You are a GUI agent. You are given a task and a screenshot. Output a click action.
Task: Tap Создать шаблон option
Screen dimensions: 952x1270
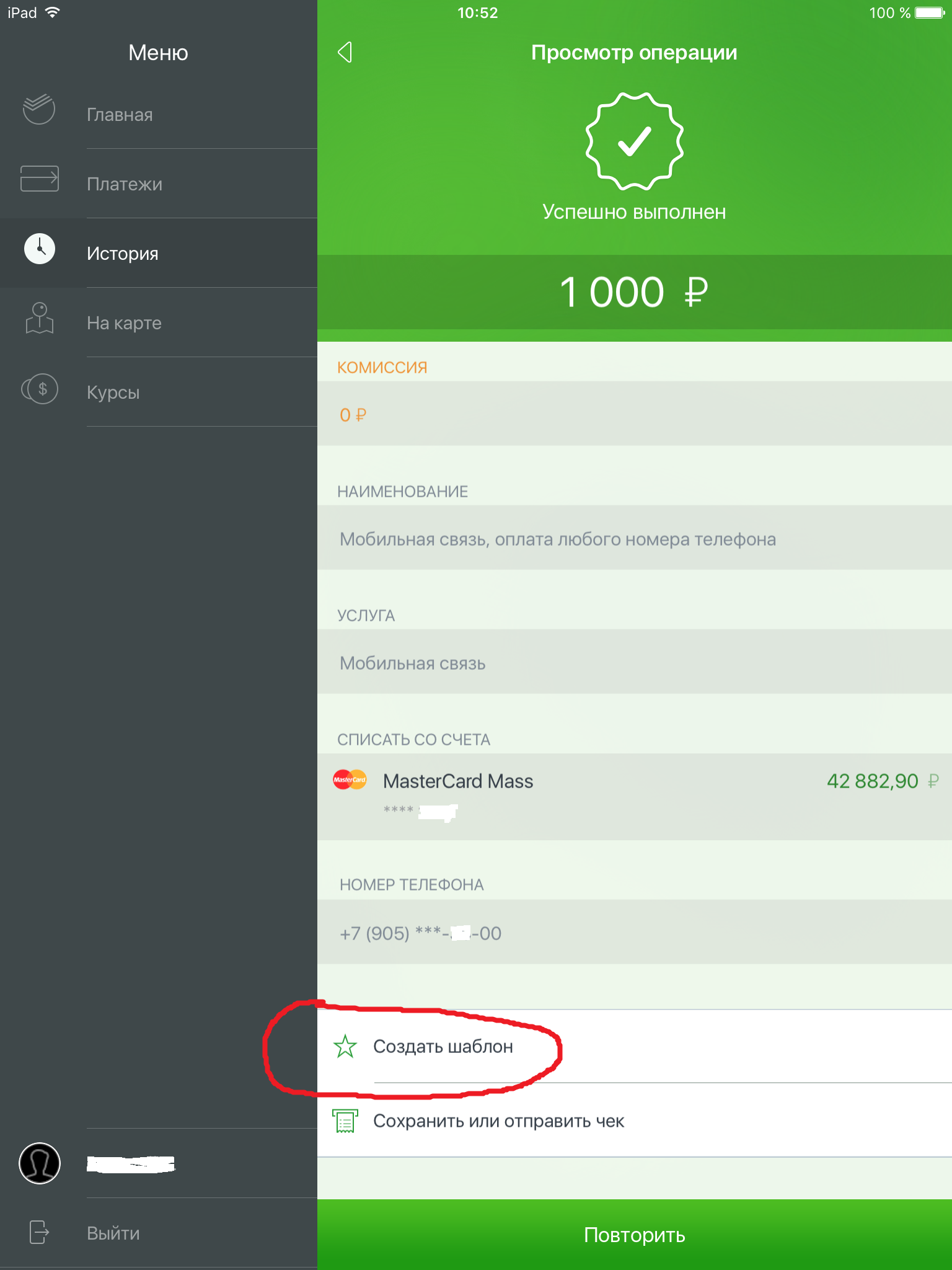point(635,1047)
